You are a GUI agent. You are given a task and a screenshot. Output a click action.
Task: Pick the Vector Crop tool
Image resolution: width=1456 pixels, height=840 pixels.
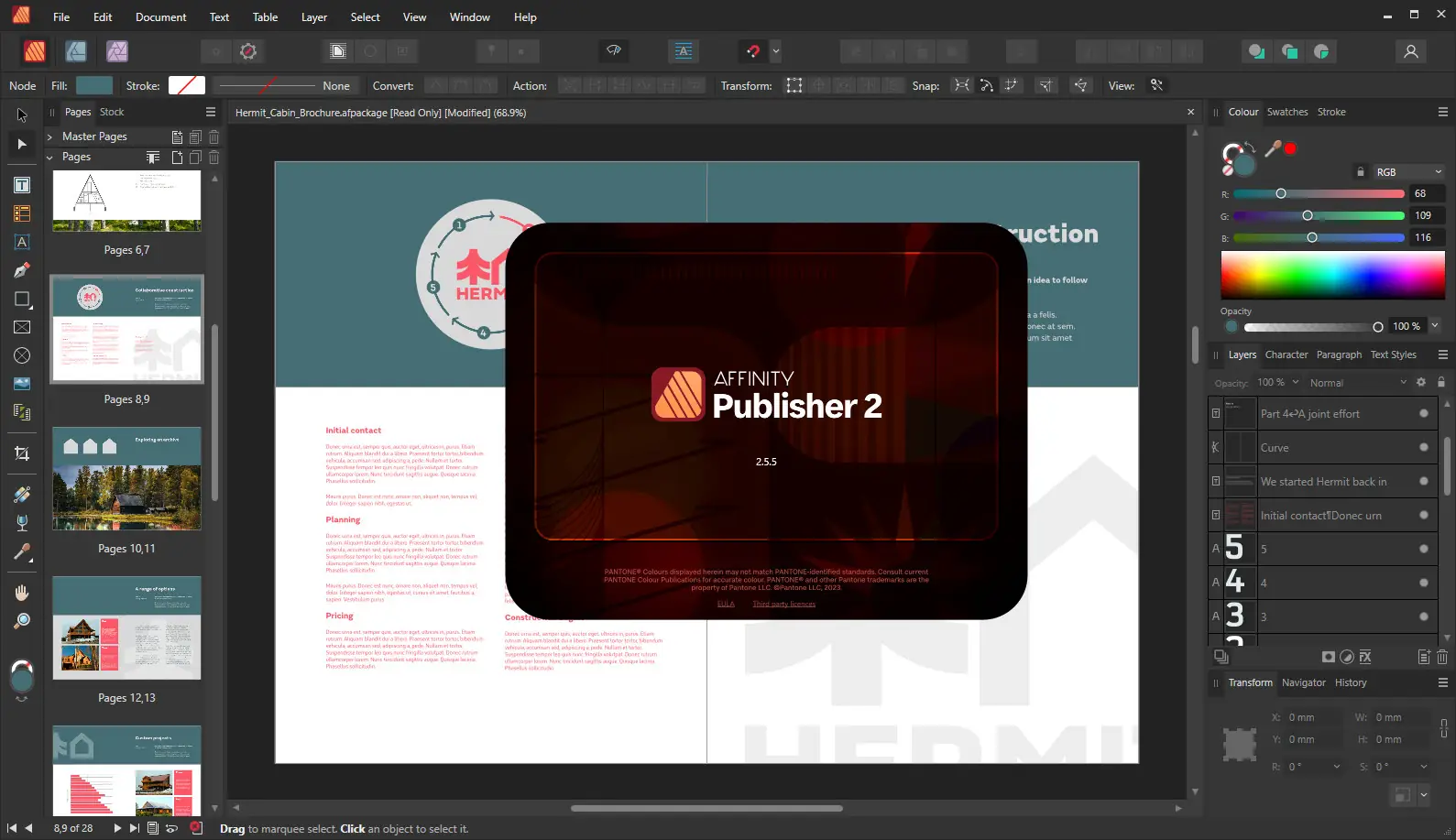(22, 453)
